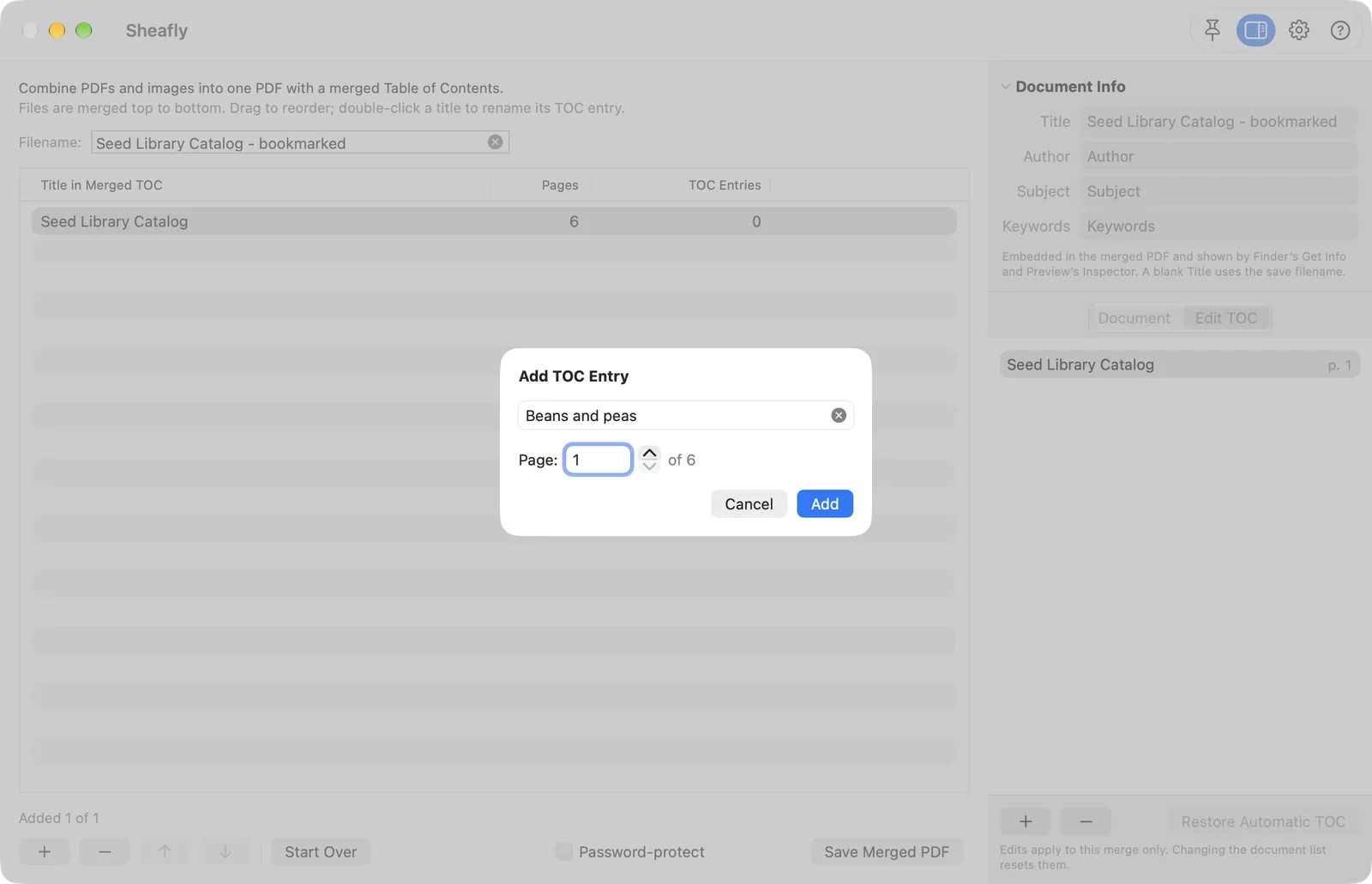1372x884 pixels.
Task: Remove TOC entry in sidebar
Action: pos(1086,821)
